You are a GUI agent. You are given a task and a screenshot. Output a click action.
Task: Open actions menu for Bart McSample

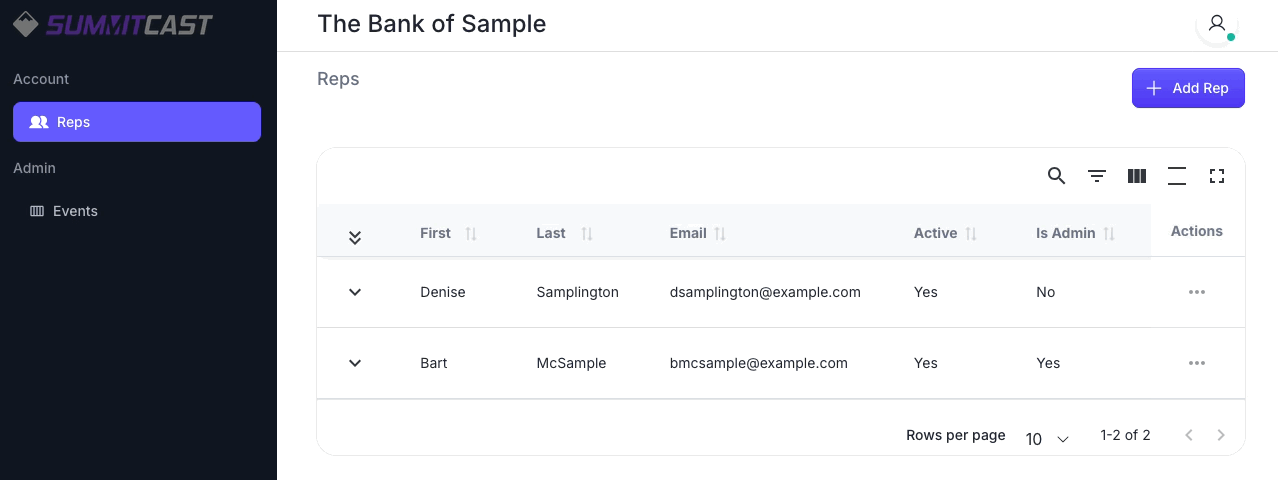click(1197, 363)
